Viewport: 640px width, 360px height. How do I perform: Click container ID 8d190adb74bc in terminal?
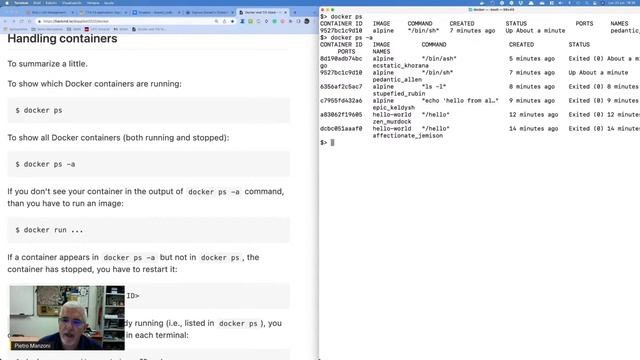coord(341,59)
